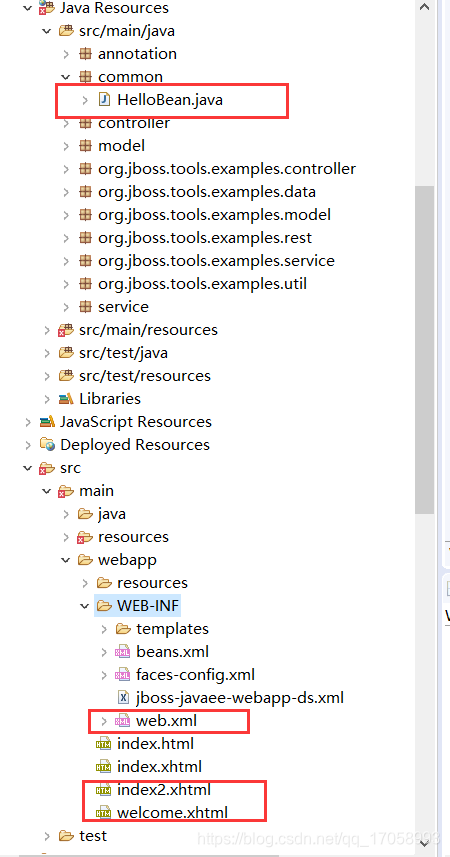Expand Deployed Resources node arrow

pyautogui.click(x=28, y=444)
